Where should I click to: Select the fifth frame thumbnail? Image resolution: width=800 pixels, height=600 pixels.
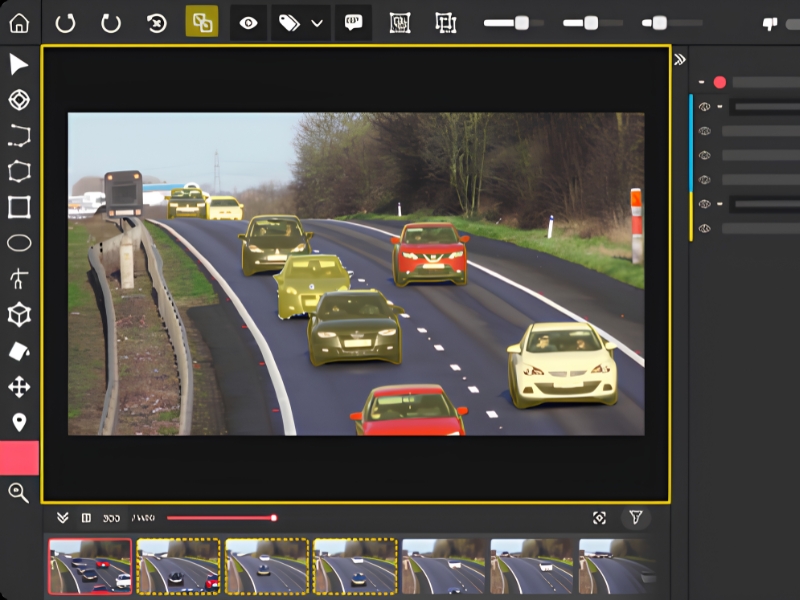click(443, 566)
